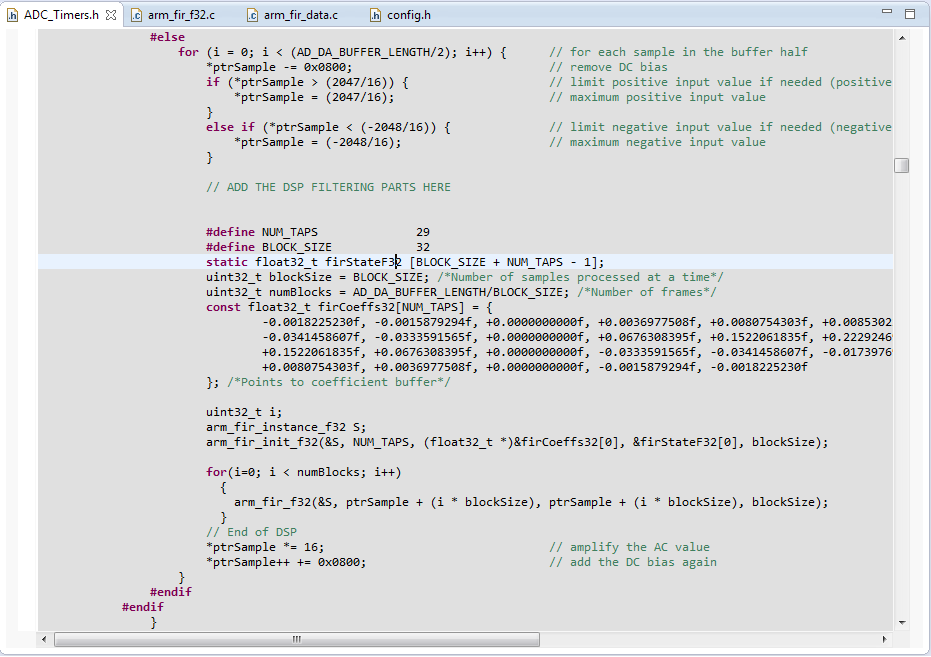Click the '// for each sample in the buffer half' comment
The height and width of the screenshot is (657, 931).
tap(678, 52)
